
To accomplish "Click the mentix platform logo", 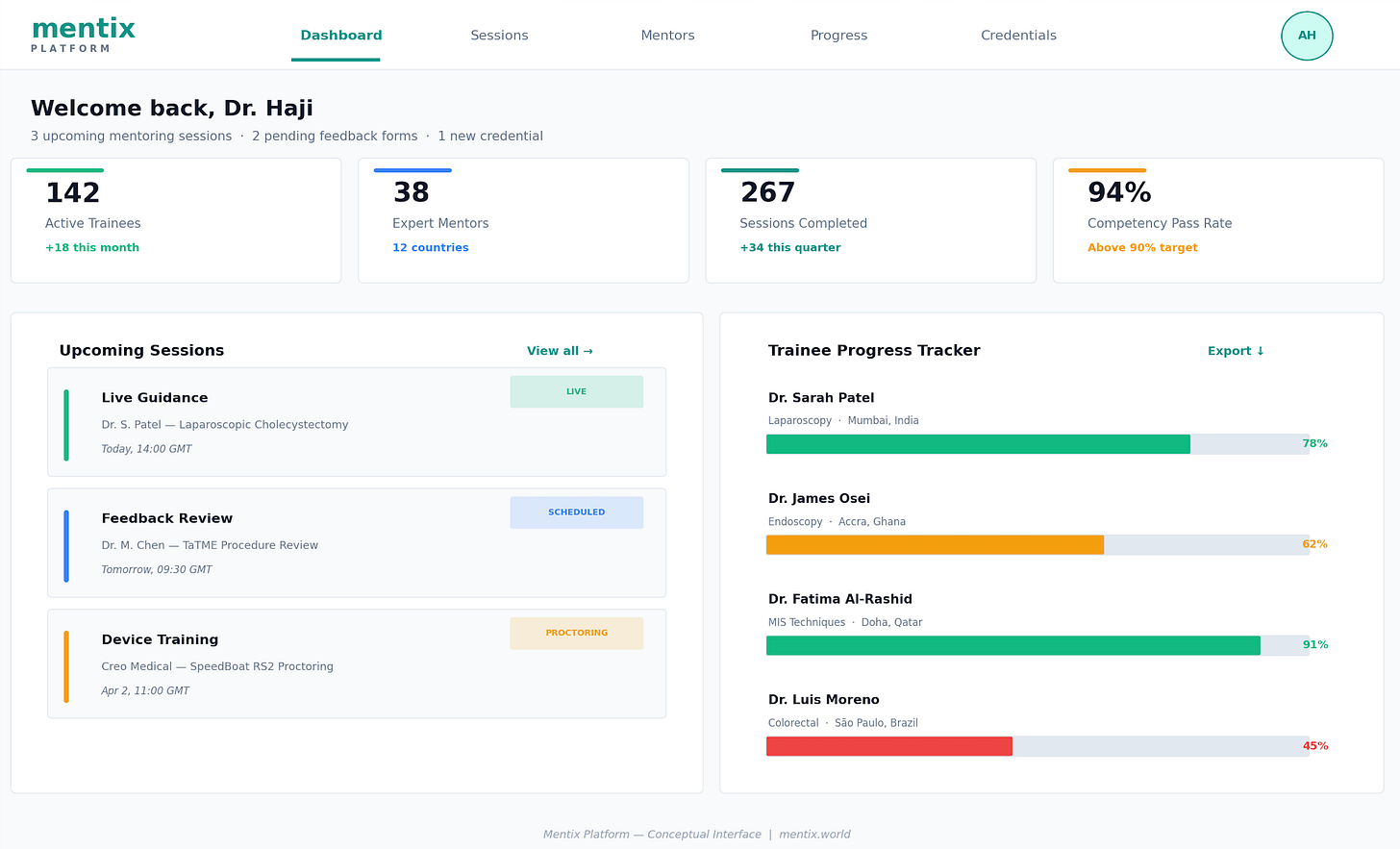I will (x=83, y=35).
